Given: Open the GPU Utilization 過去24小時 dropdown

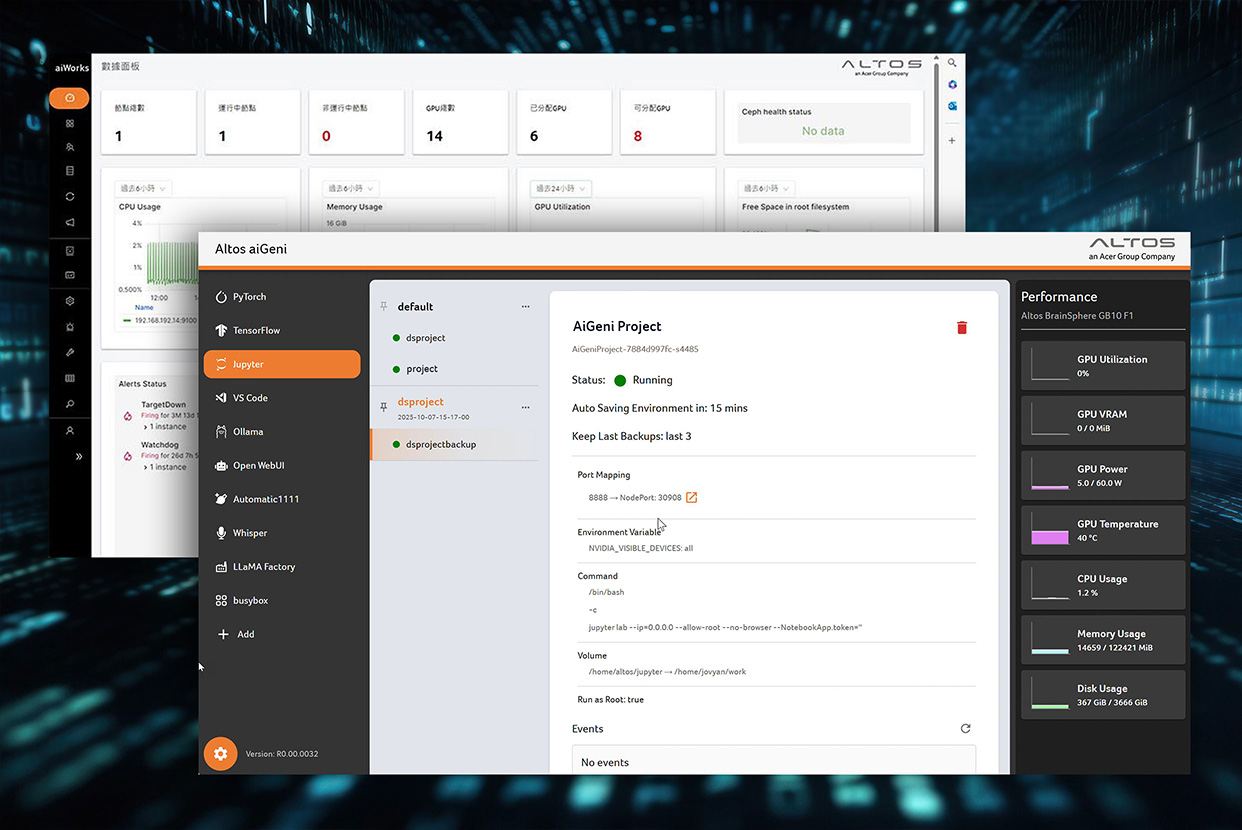Looking at the screenshot, I should click(x=561, y=188).
